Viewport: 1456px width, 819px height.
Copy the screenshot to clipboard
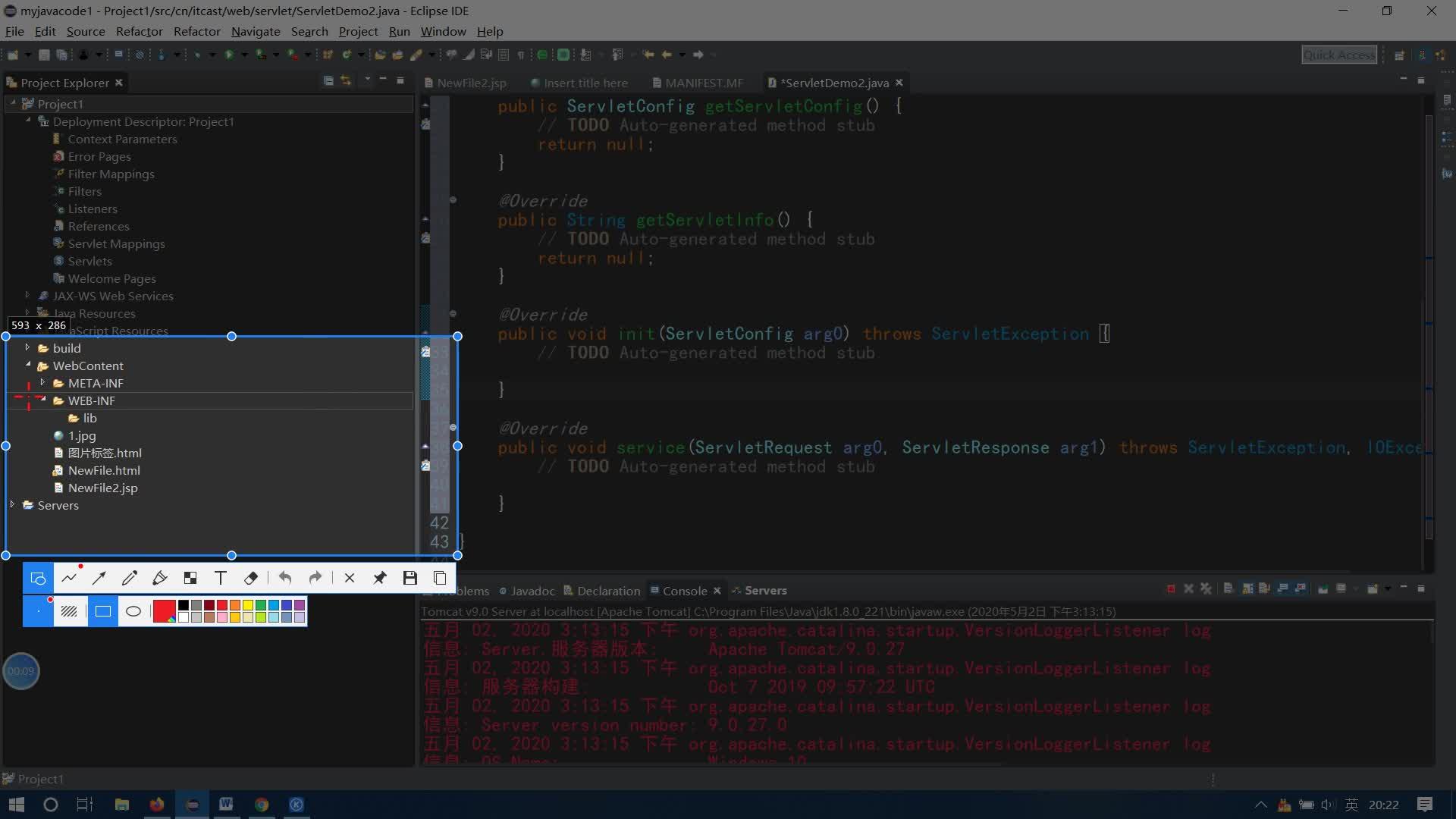[440, 579]
